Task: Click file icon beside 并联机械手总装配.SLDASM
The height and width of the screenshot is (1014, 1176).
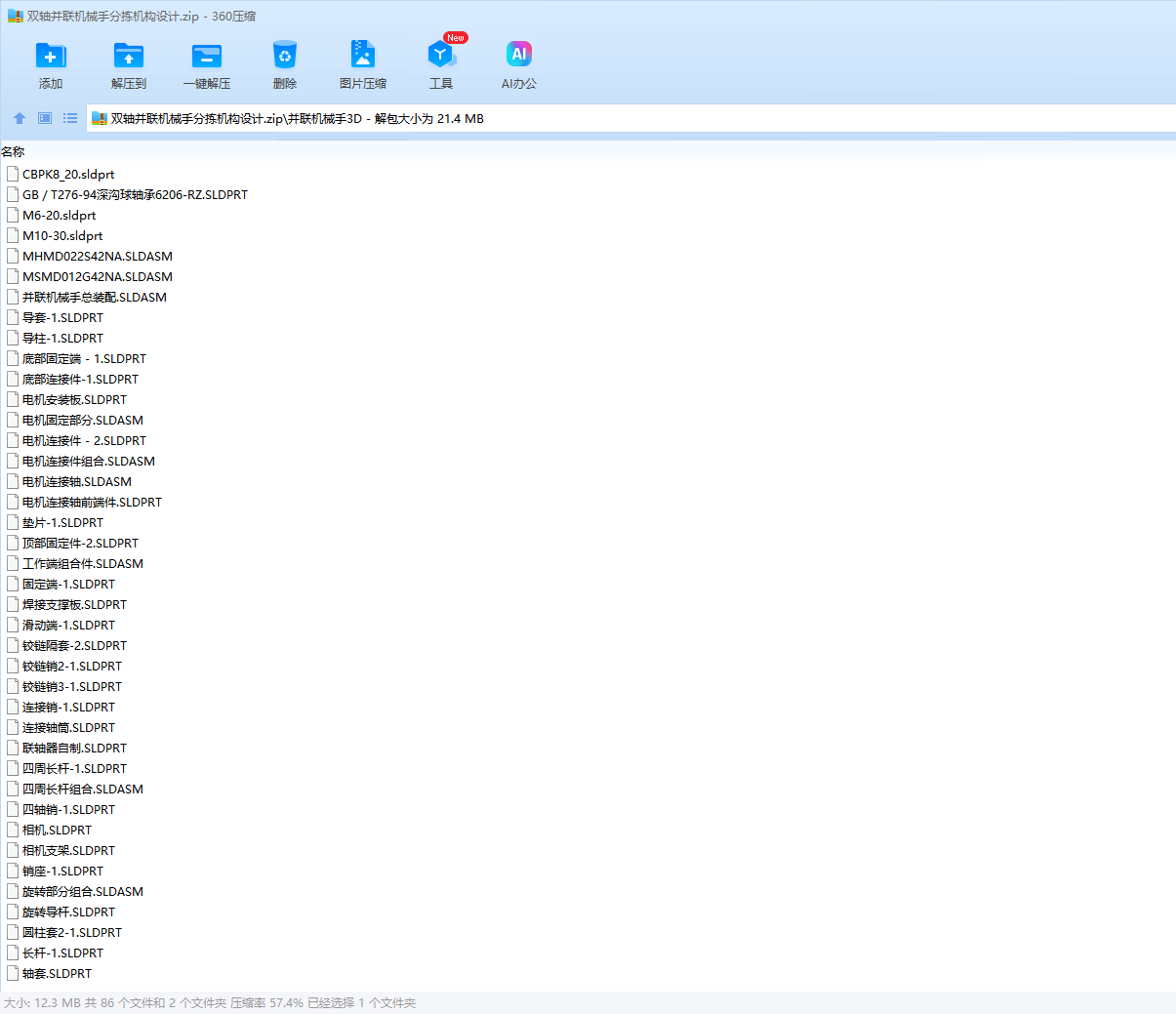Action: 13,297
